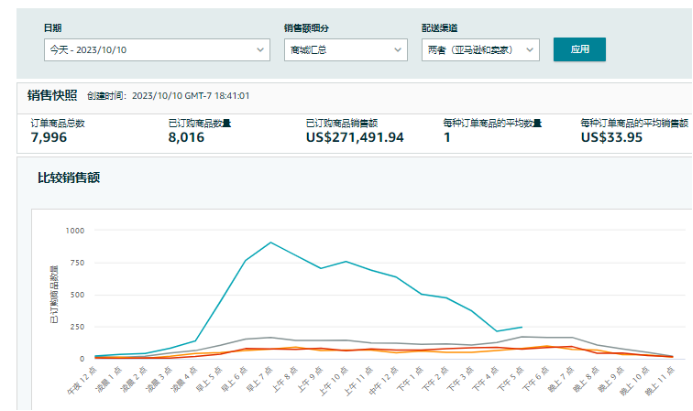Image resolution: width=693 pixels, height=411 pixels.
Task: Click the 已订购商品数量 vertical axis title
Action: (x=54, y=295)
